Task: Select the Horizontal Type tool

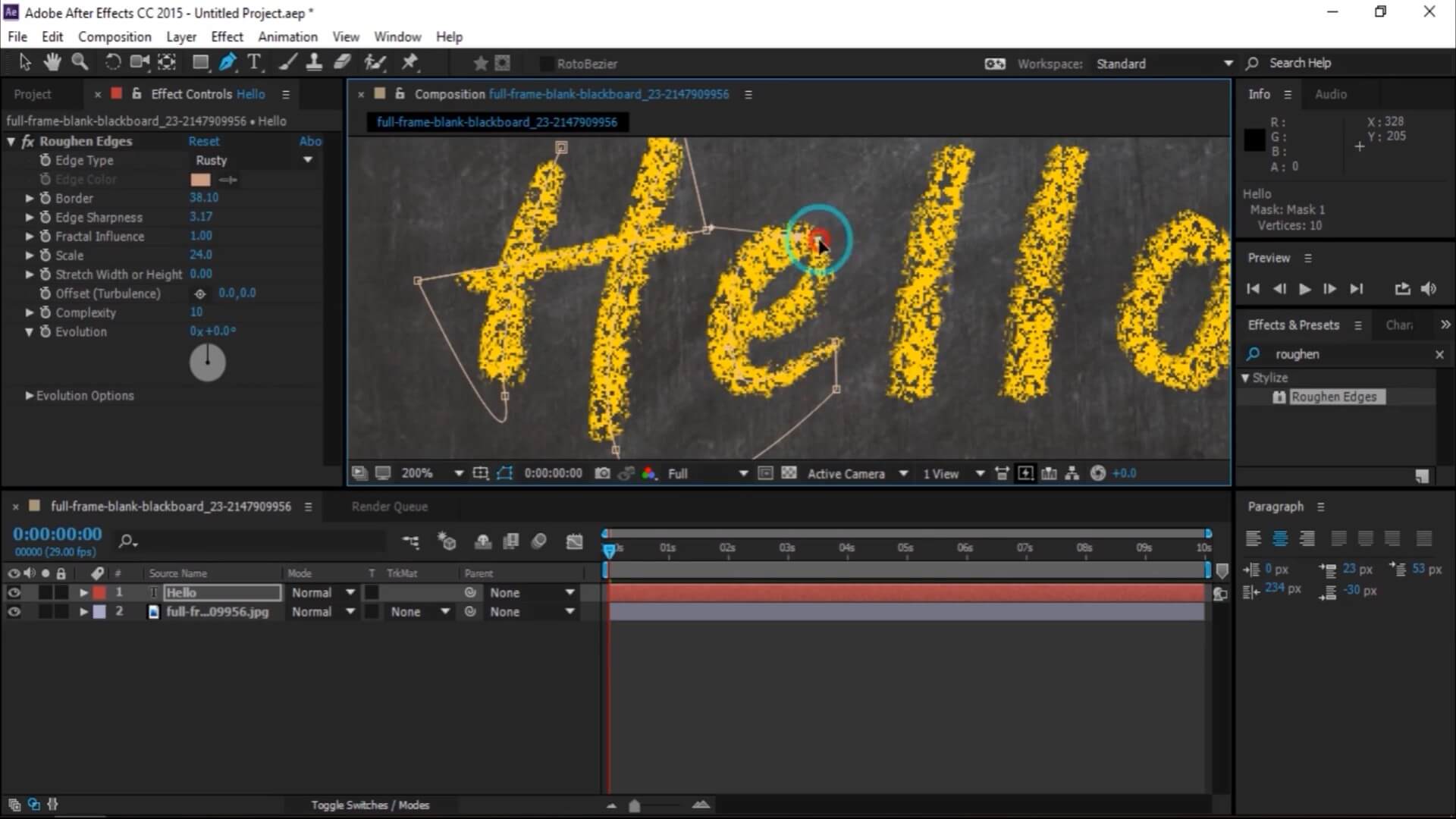Action: coord(255,62)
